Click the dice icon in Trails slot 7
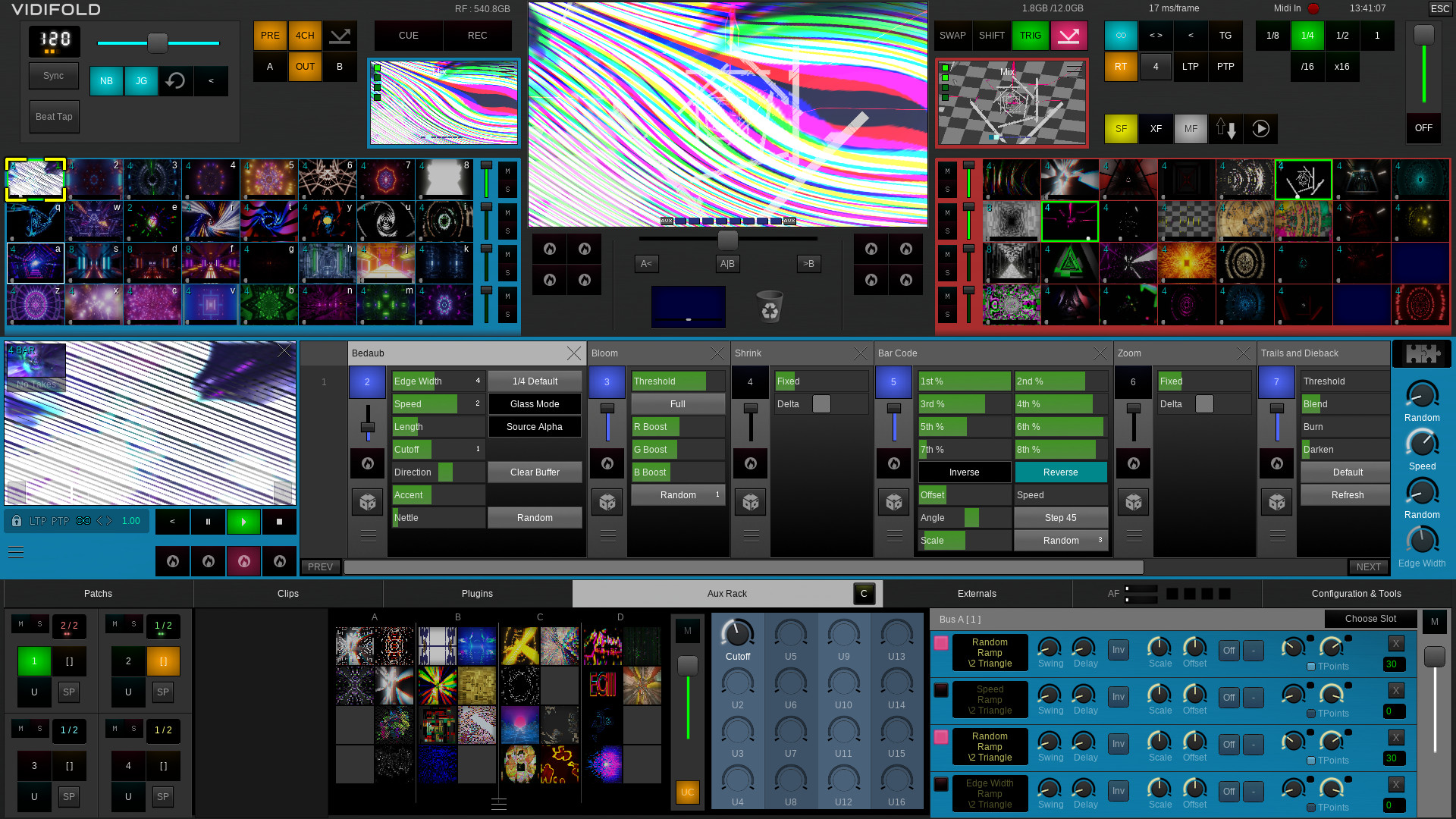1456x819 pixels. click(1277, 502)
